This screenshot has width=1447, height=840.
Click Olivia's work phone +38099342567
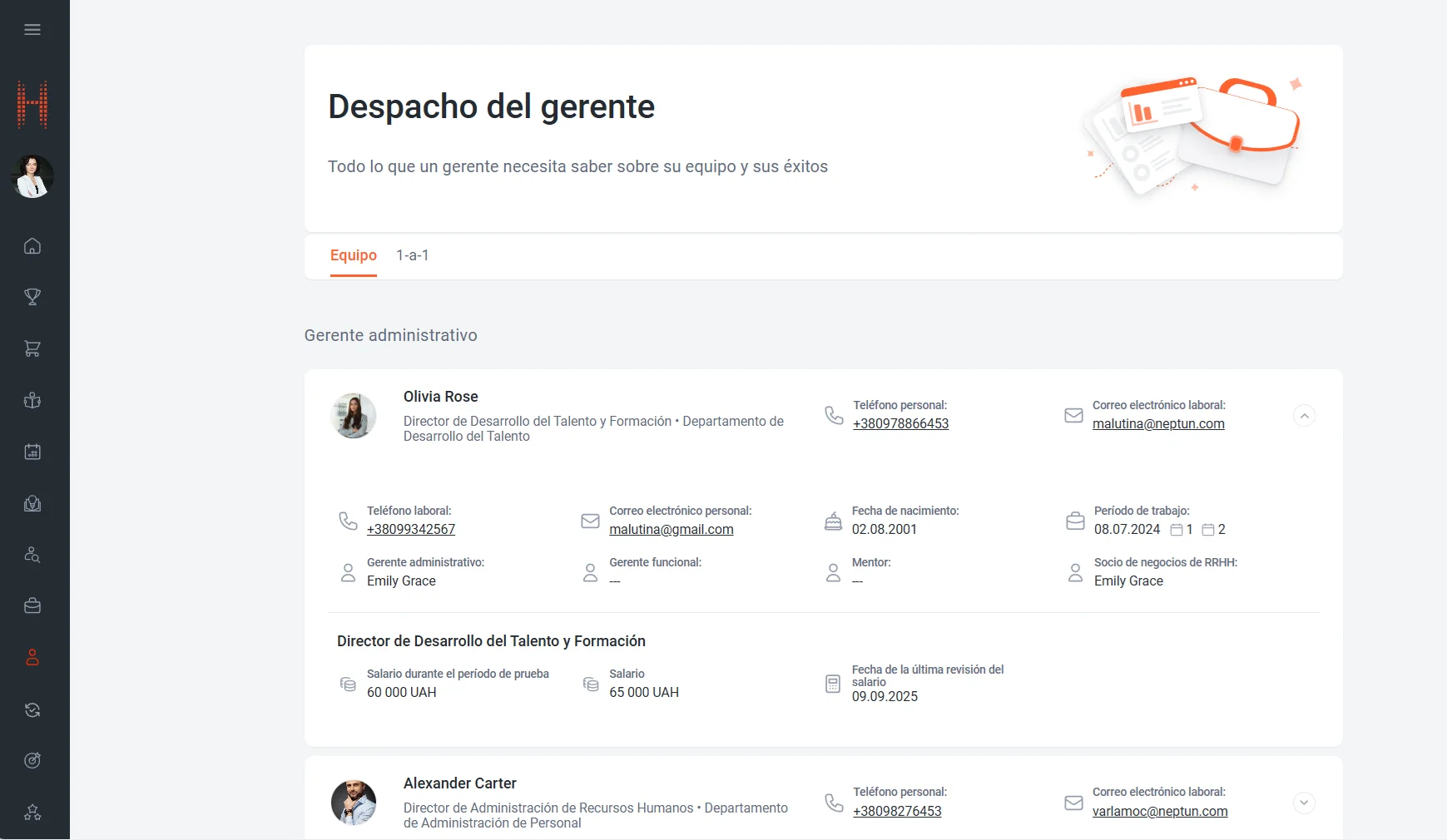point(410,530)
